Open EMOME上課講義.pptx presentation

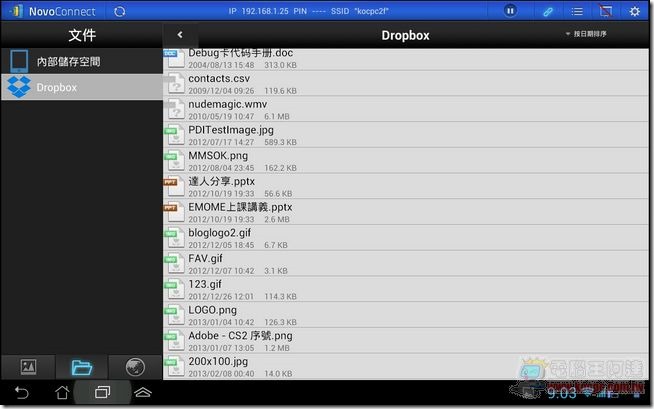pyautogui.click(x=406, y=213)
